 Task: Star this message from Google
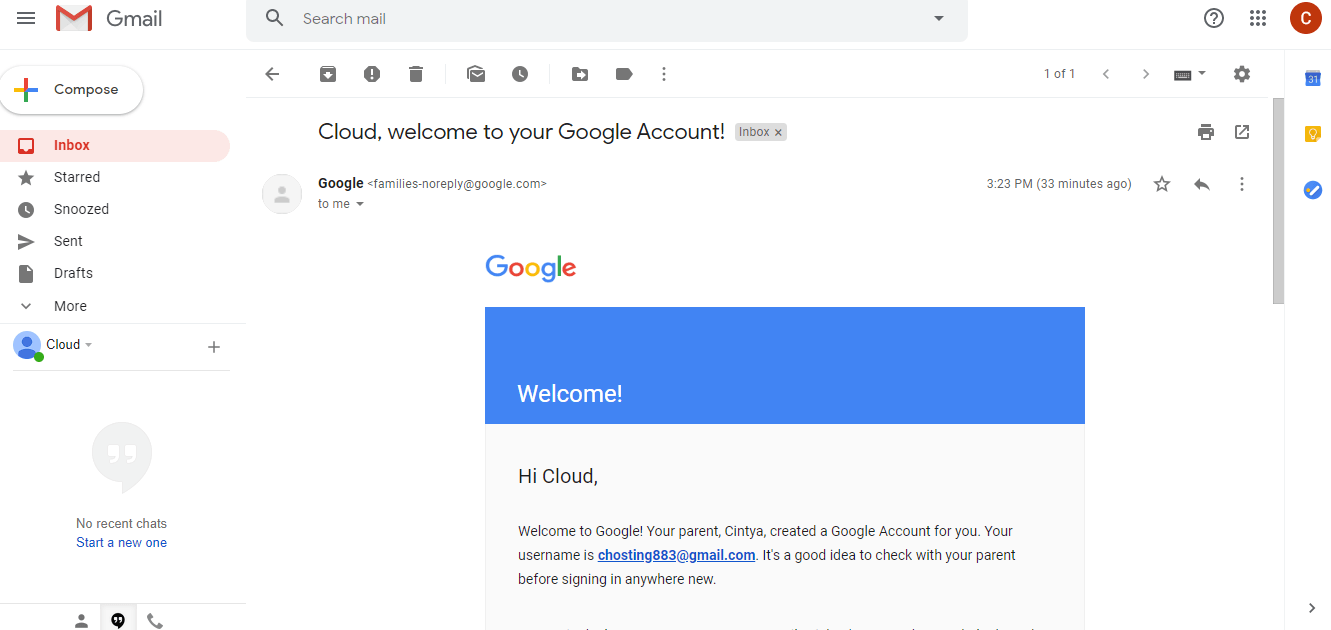click(1162, 184)
